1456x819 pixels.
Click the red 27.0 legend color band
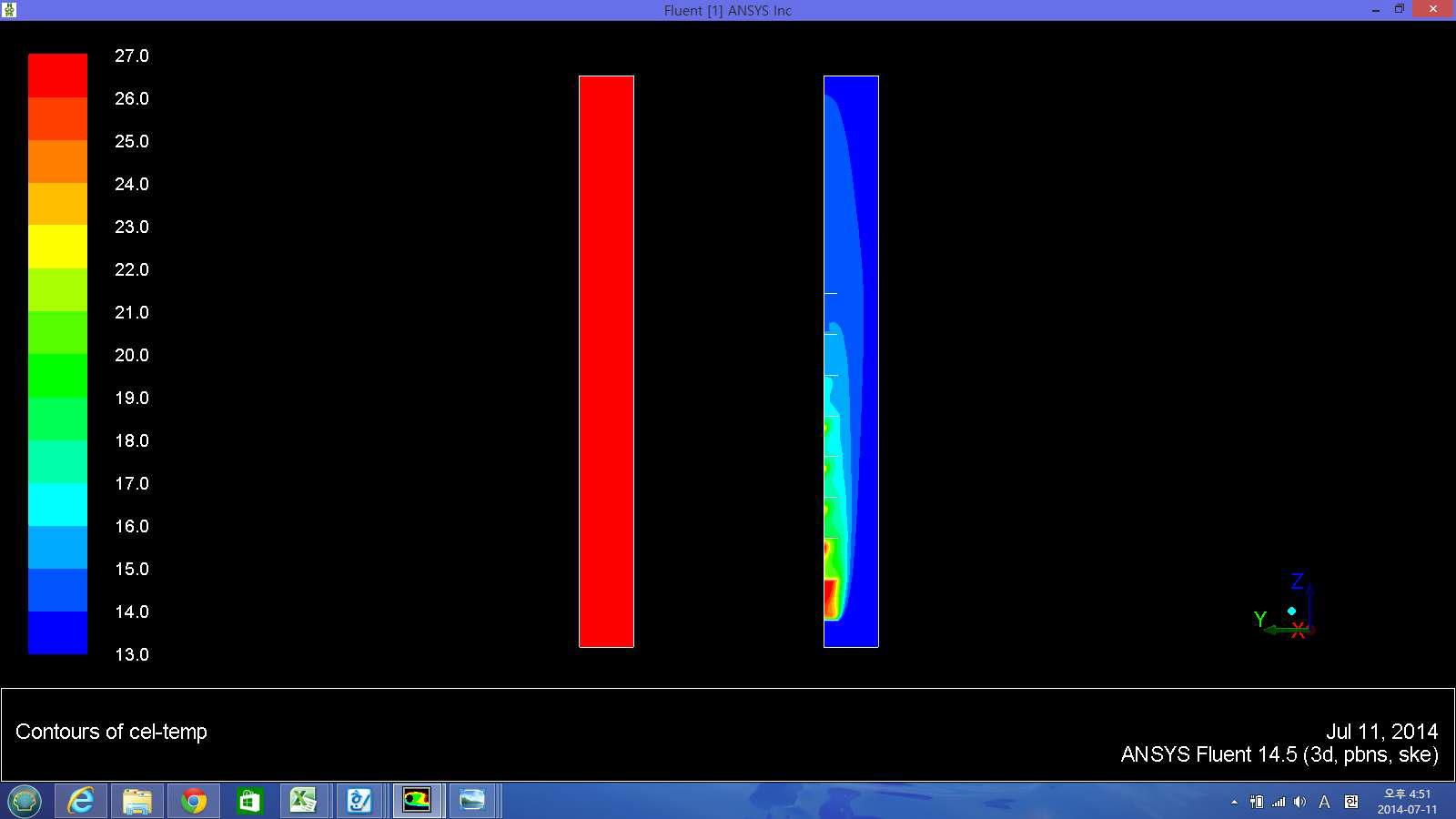(x=57, y=75)
